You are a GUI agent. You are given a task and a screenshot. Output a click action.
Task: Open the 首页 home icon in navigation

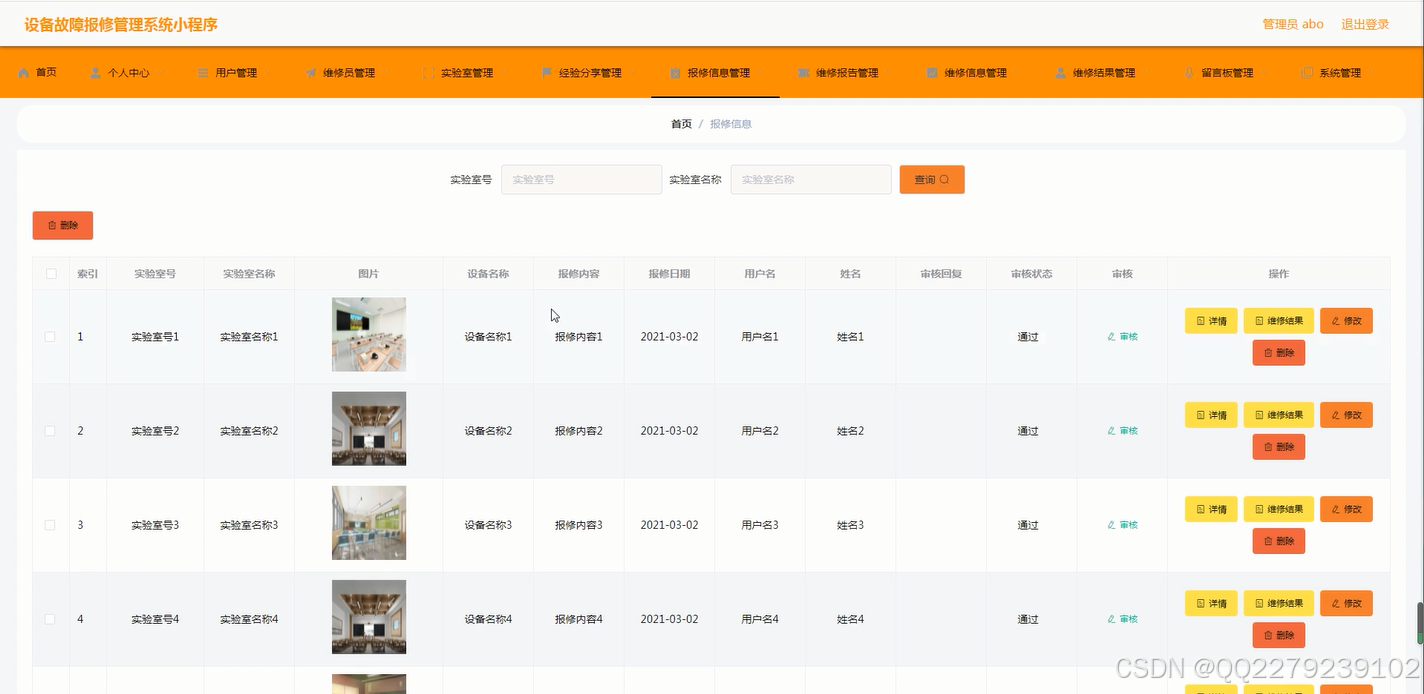click(24, 71)
